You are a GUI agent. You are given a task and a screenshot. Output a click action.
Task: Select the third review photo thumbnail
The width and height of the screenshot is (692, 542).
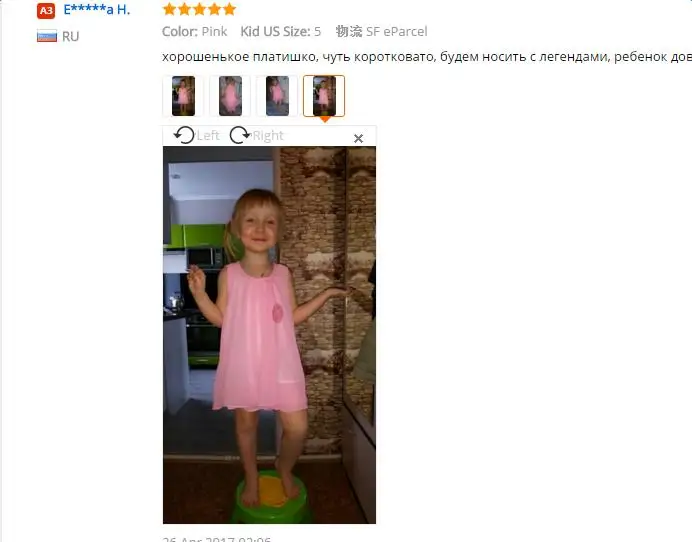(277, 96)
